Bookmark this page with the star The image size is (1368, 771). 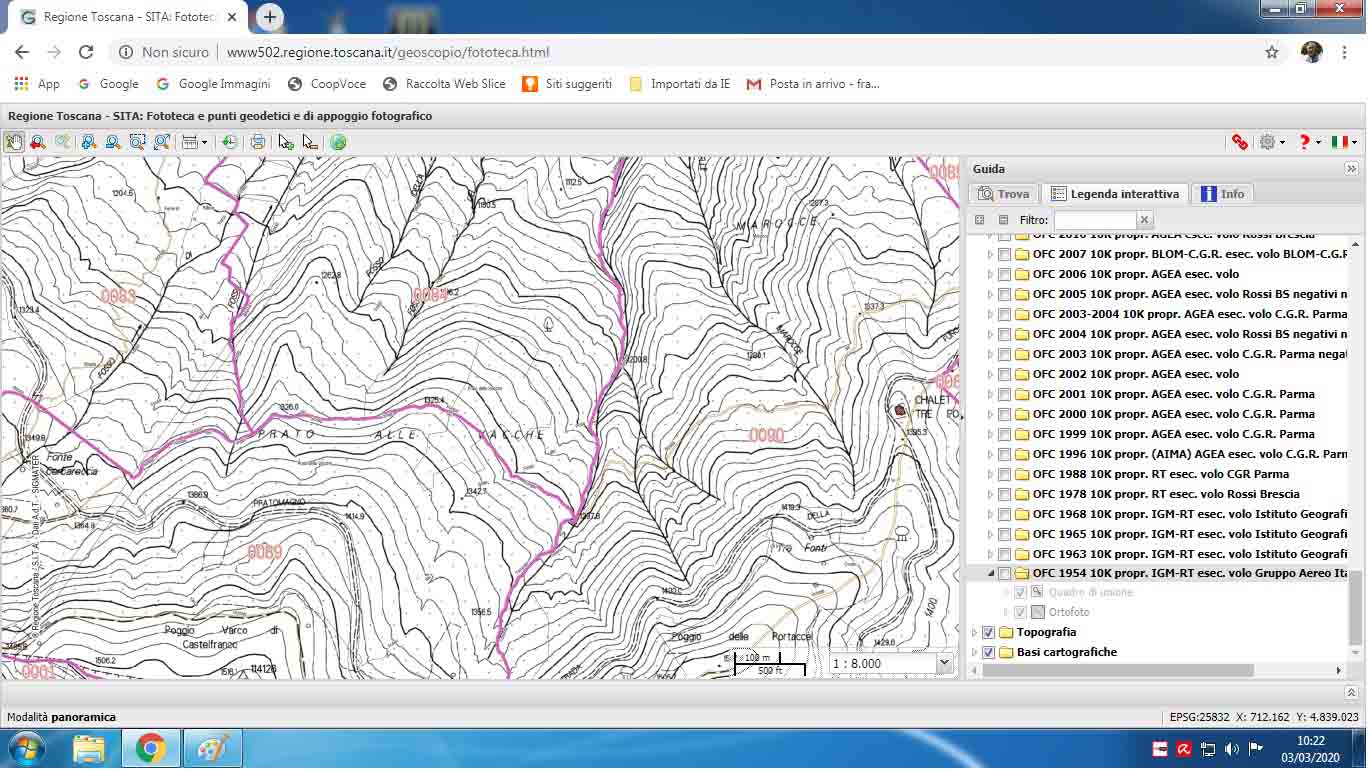click(1272, 52)
